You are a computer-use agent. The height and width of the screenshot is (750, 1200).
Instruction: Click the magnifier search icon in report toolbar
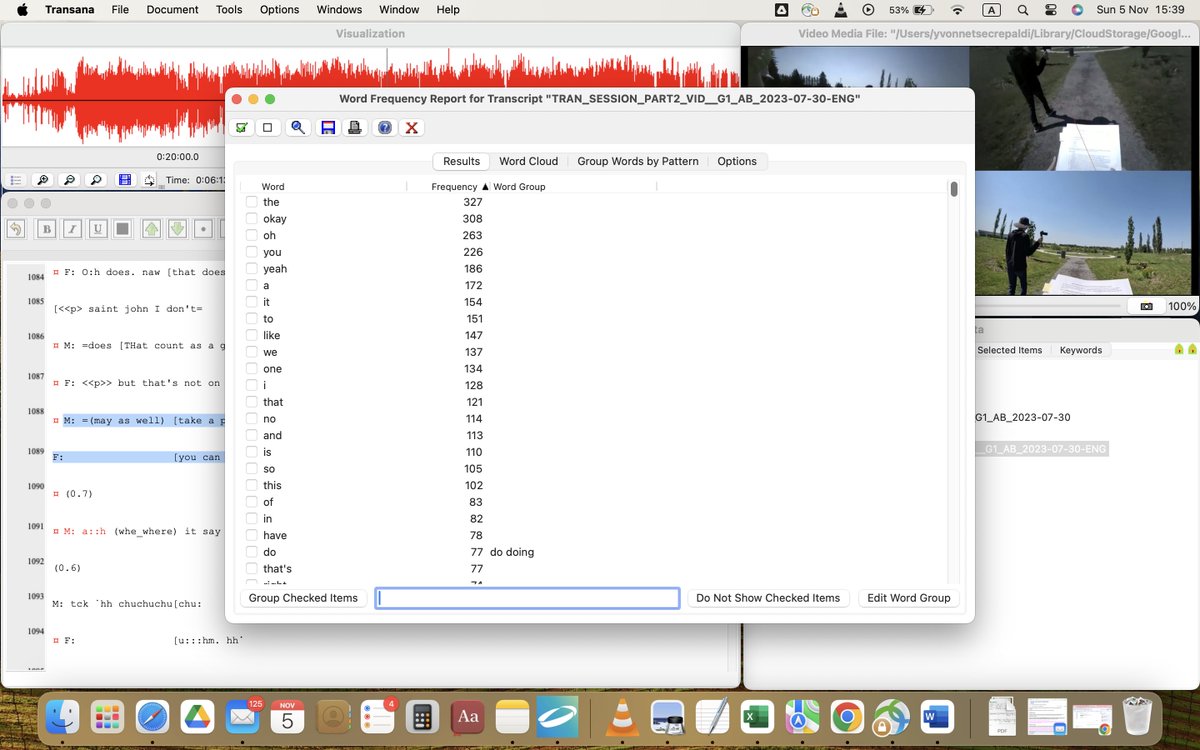[x=297, y=127]
